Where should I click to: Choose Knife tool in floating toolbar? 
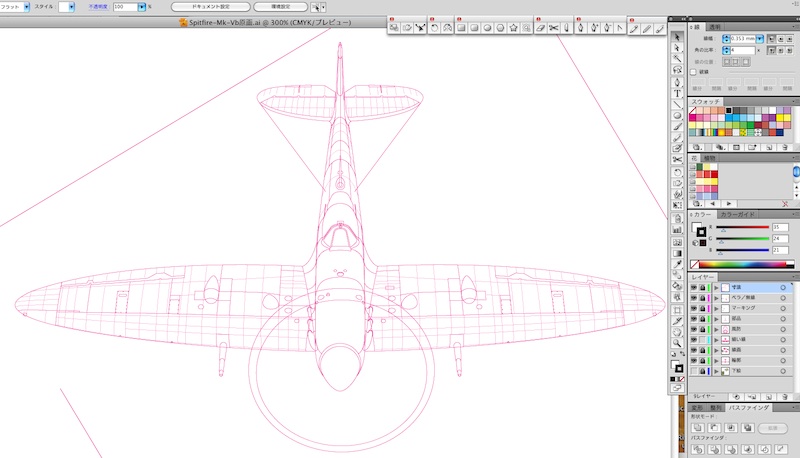click(566, 28)
